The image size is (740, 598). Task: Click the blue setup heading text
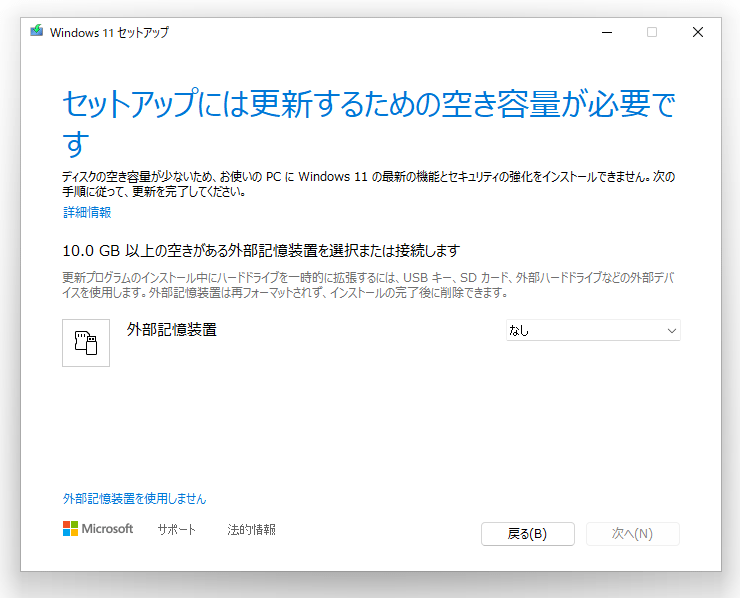point(369,122)
